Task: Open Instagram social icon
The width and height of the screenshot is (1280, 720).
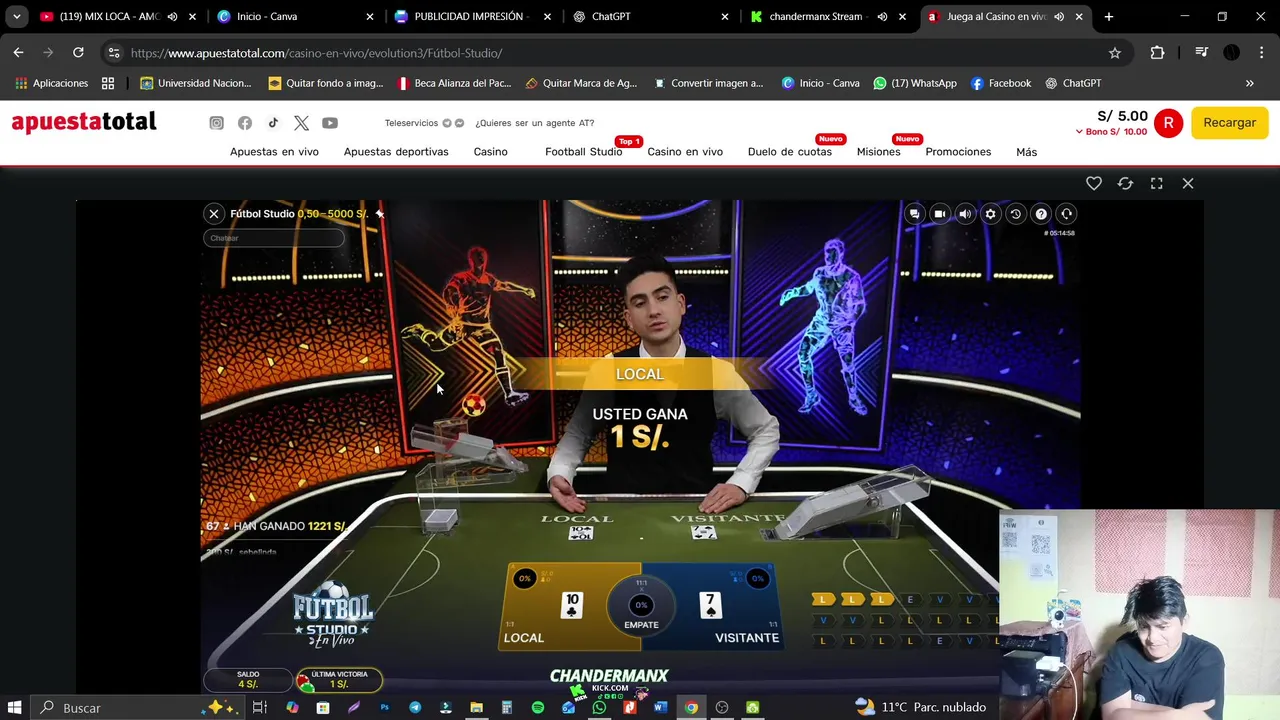Action: tap(216, 123)
